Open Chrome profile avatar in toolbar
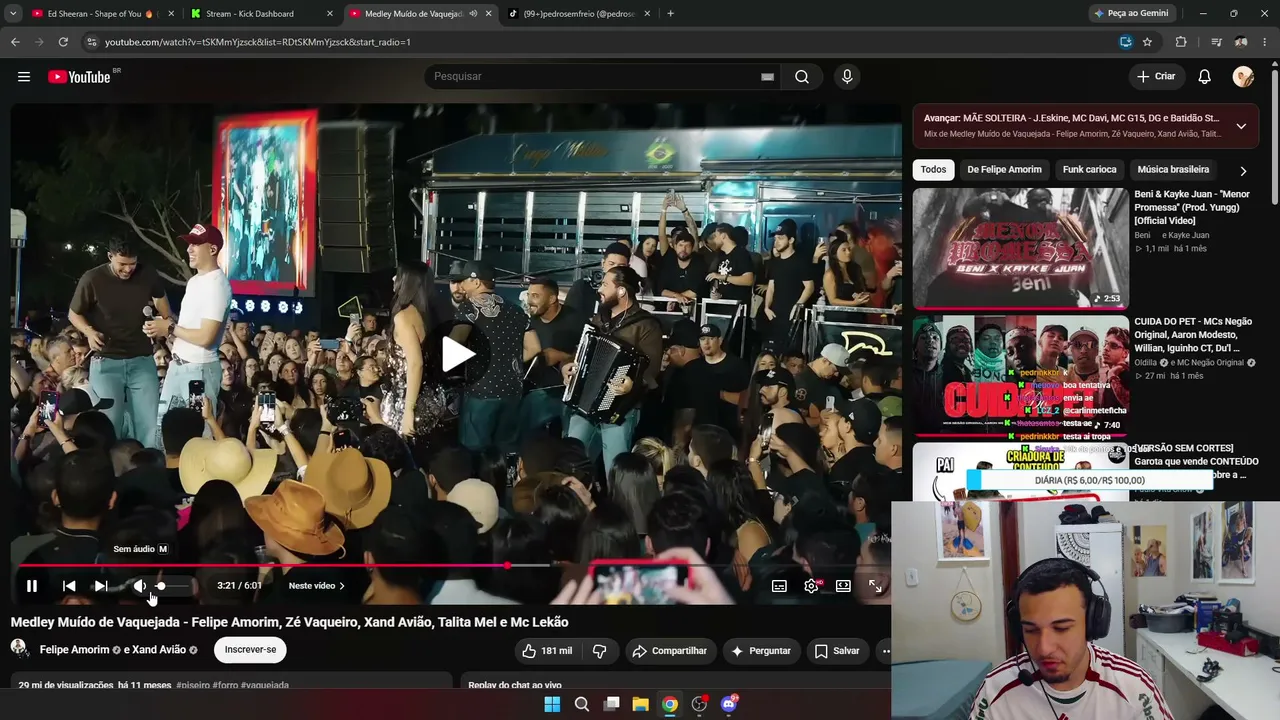The width and height of the screenshot is (1280, 720). click(1241, 42)
